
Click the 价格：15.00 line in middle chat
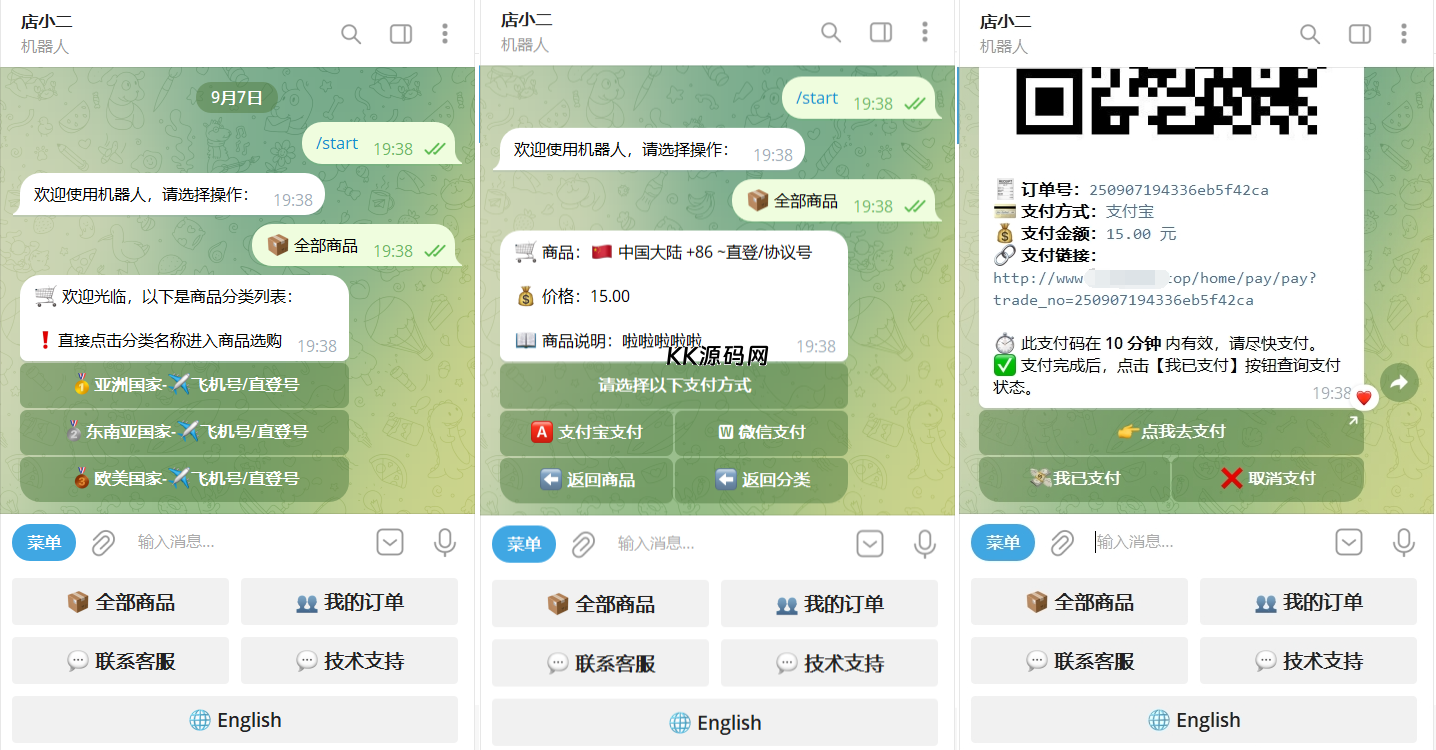pos(573,296)
